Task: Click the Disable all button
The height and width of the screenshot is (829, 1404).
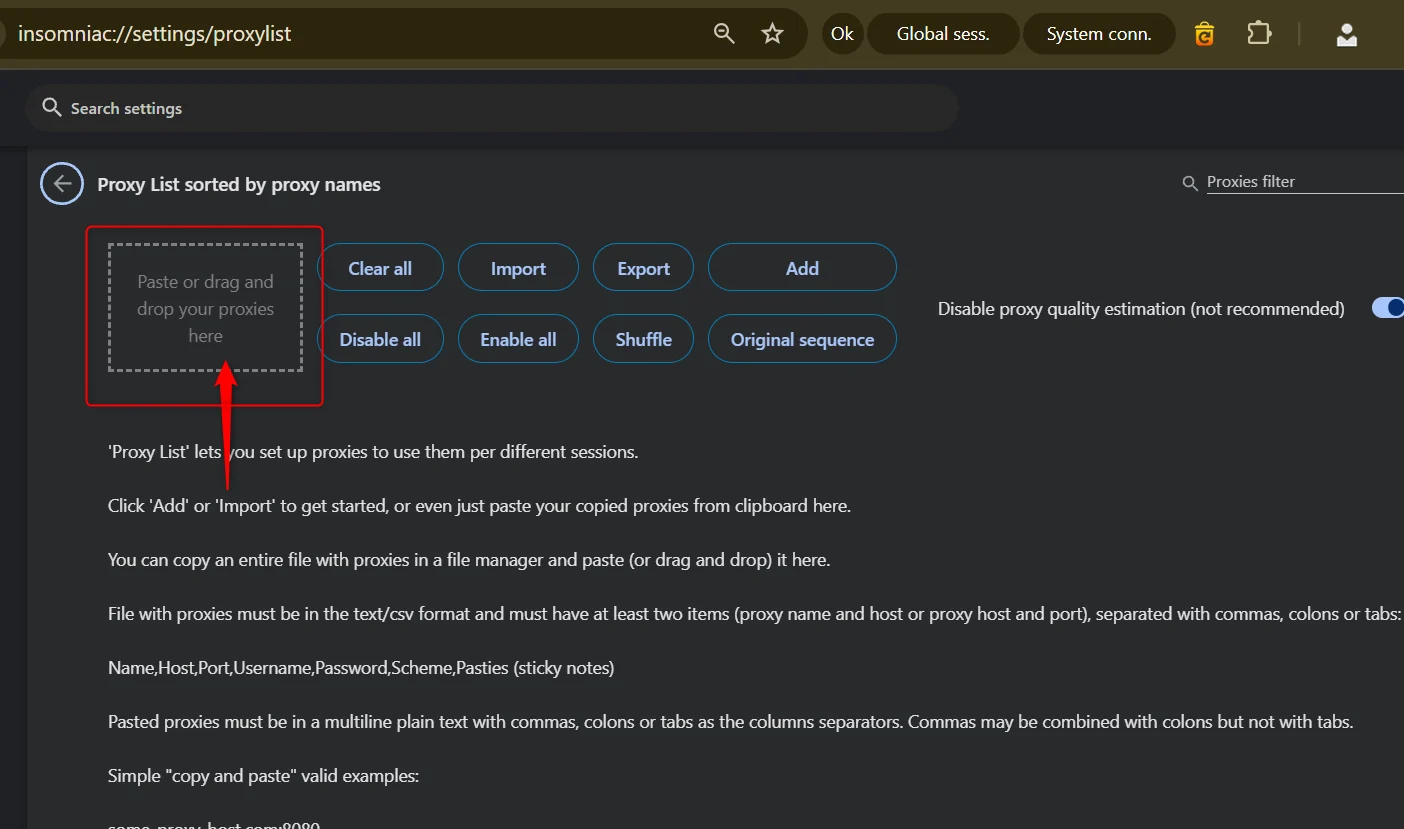Action: (380, 339)
